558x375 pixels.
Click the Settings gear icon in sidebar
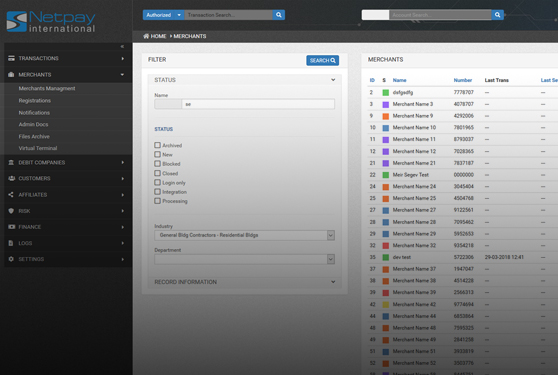(11, 259)
